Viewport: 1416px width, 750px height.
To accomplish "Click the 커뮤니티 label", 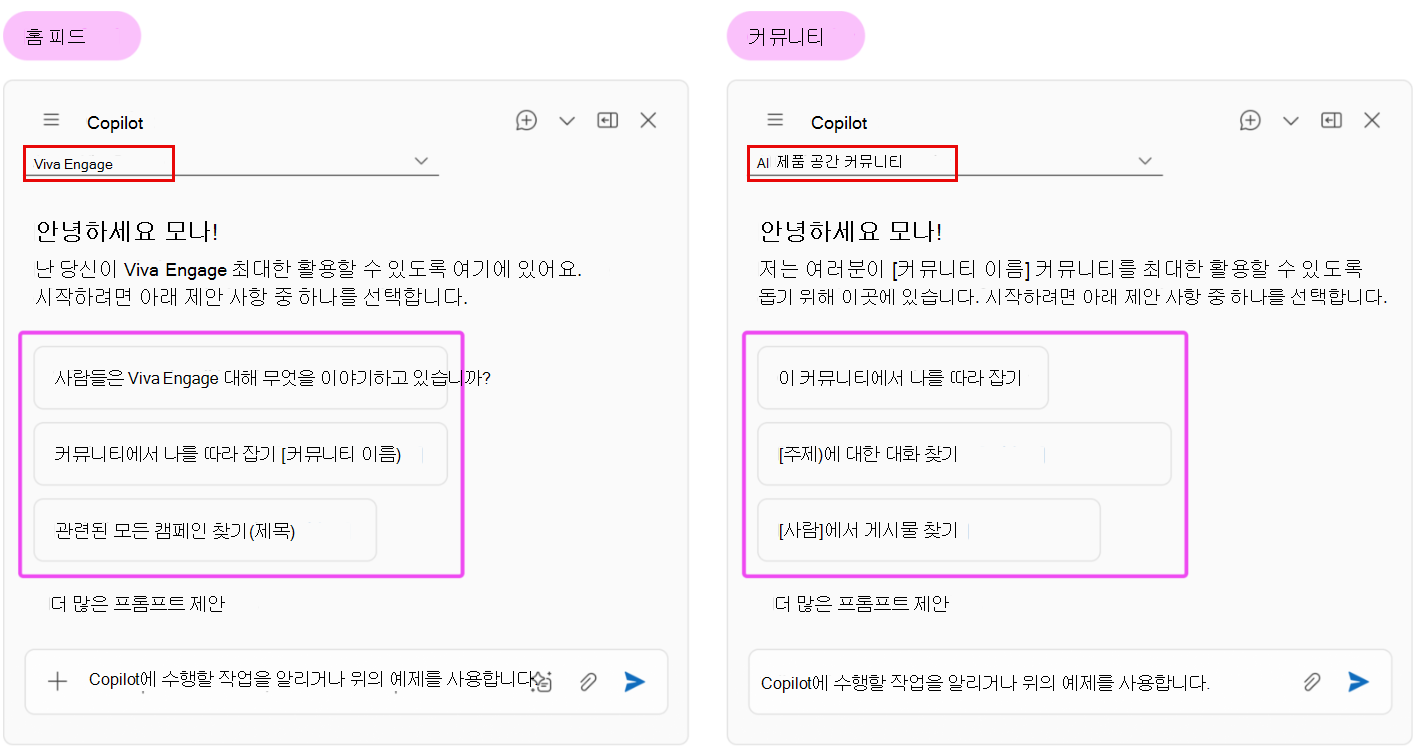I will point(796,36).
